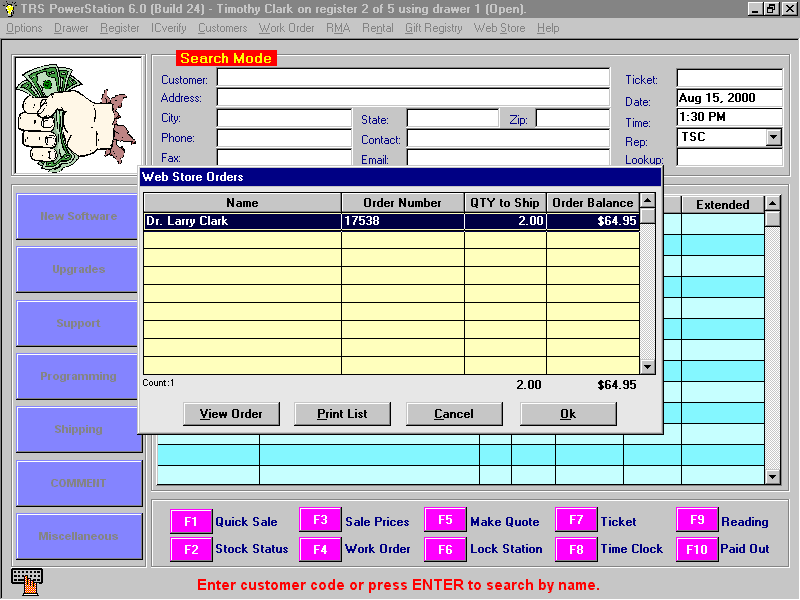Open the Help menu

[x=547, y=28]
